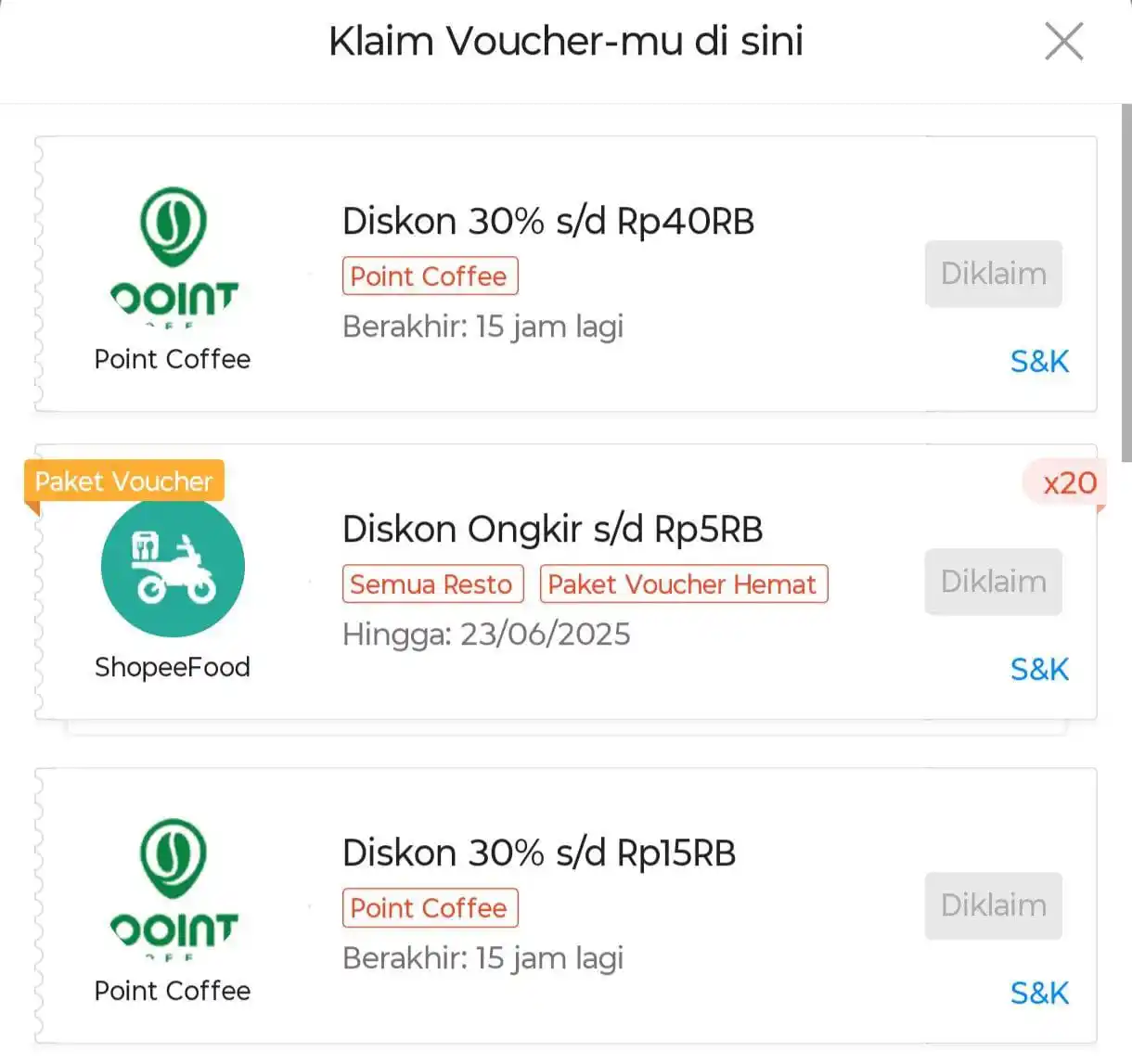Tap the Point Coffee tag under Rp40RB discount
The width and height of the screenshot is (1132, 1064).
pos(430,276)
